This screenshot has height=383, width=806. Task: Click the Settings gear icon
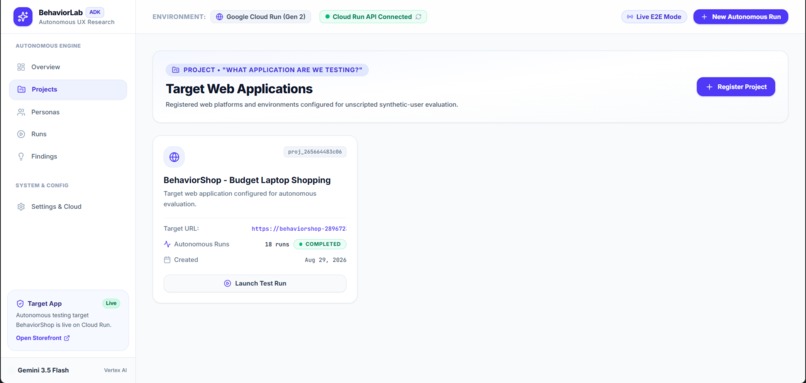pyautogui.click(x=21, y=207)
